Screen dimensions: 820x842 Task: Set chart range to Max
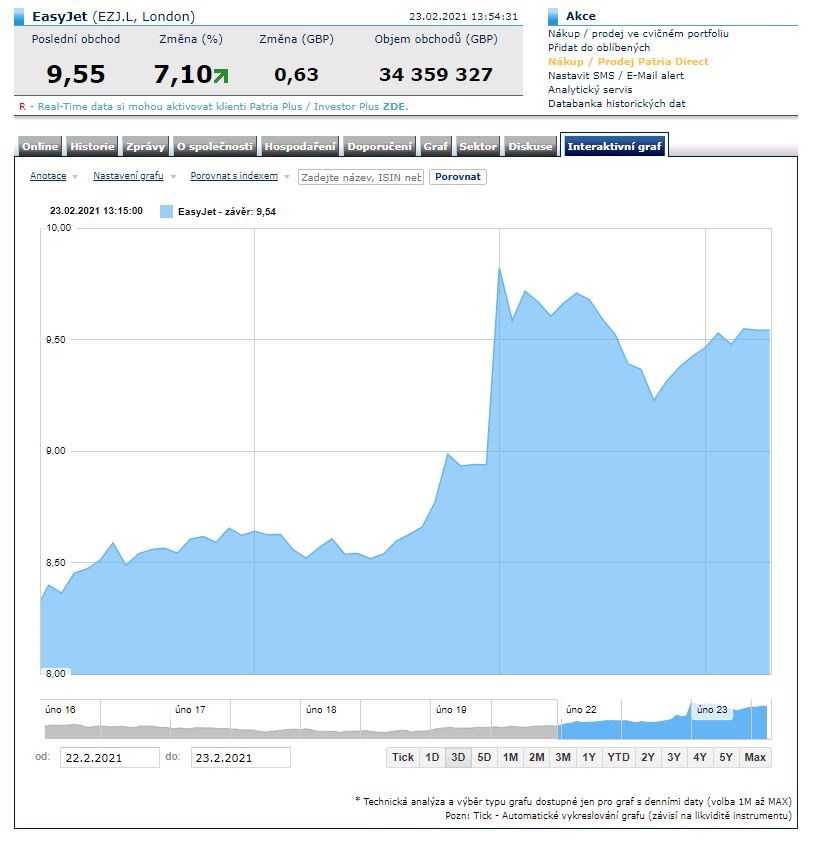click(755, 757)
